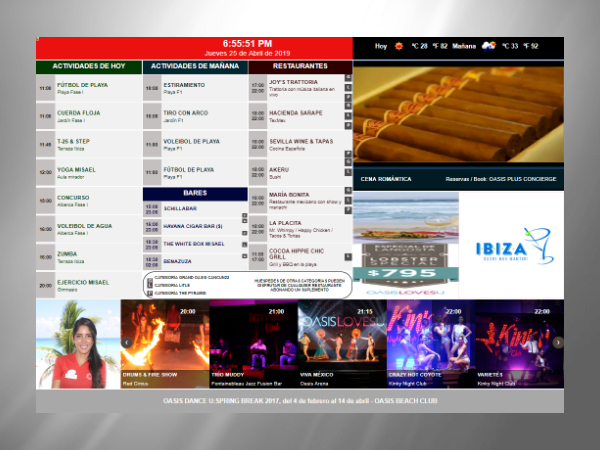The width and height of the screenshot is (600, 450).
Task: Click the staff photo of woman in red shirt
Action: pyautogui.click(x=78, y=344)
